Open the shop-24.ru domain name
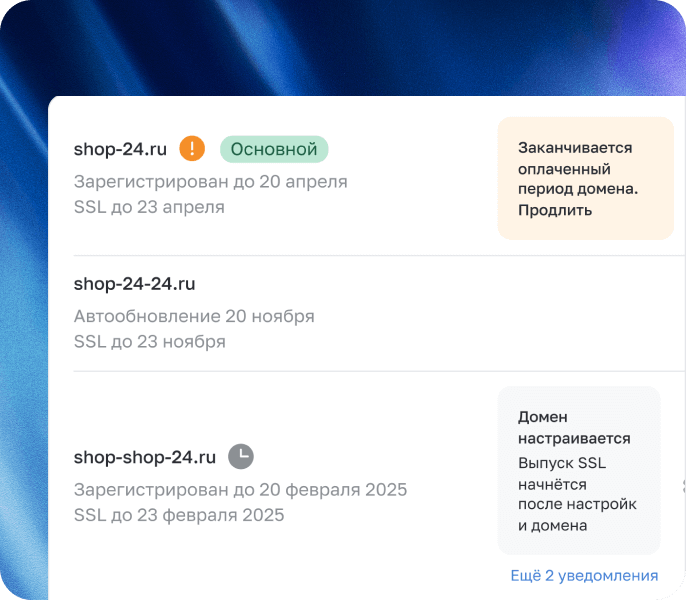The image size is (686, 600). 120,150
